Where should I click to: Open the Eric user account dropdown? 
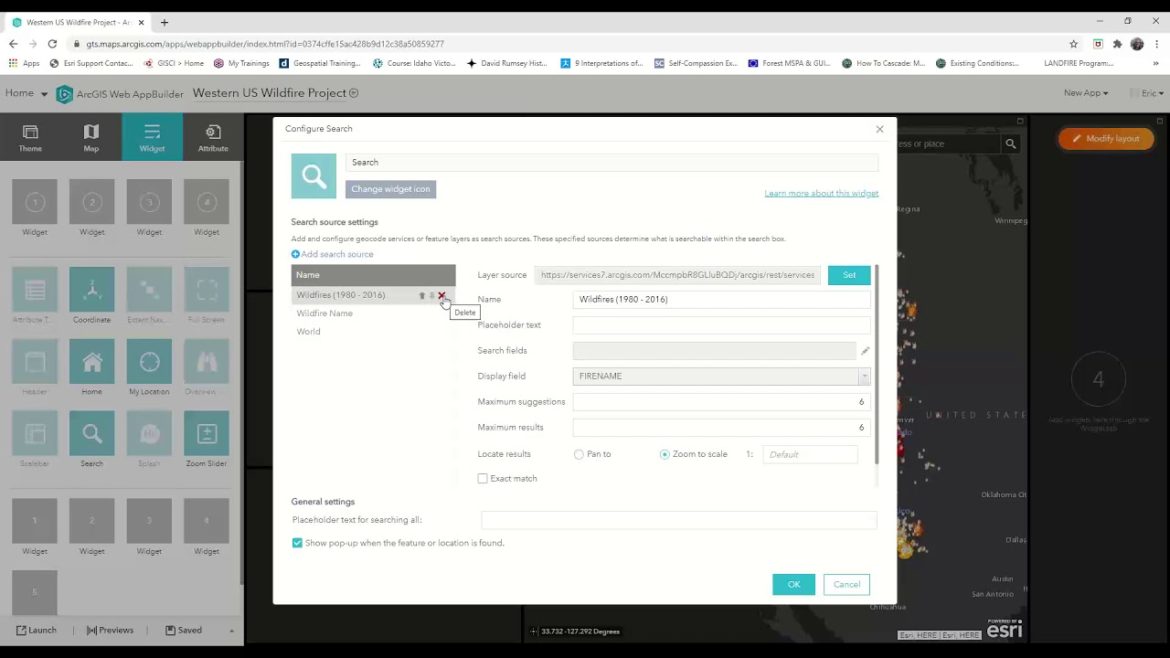pos(1151,93)
